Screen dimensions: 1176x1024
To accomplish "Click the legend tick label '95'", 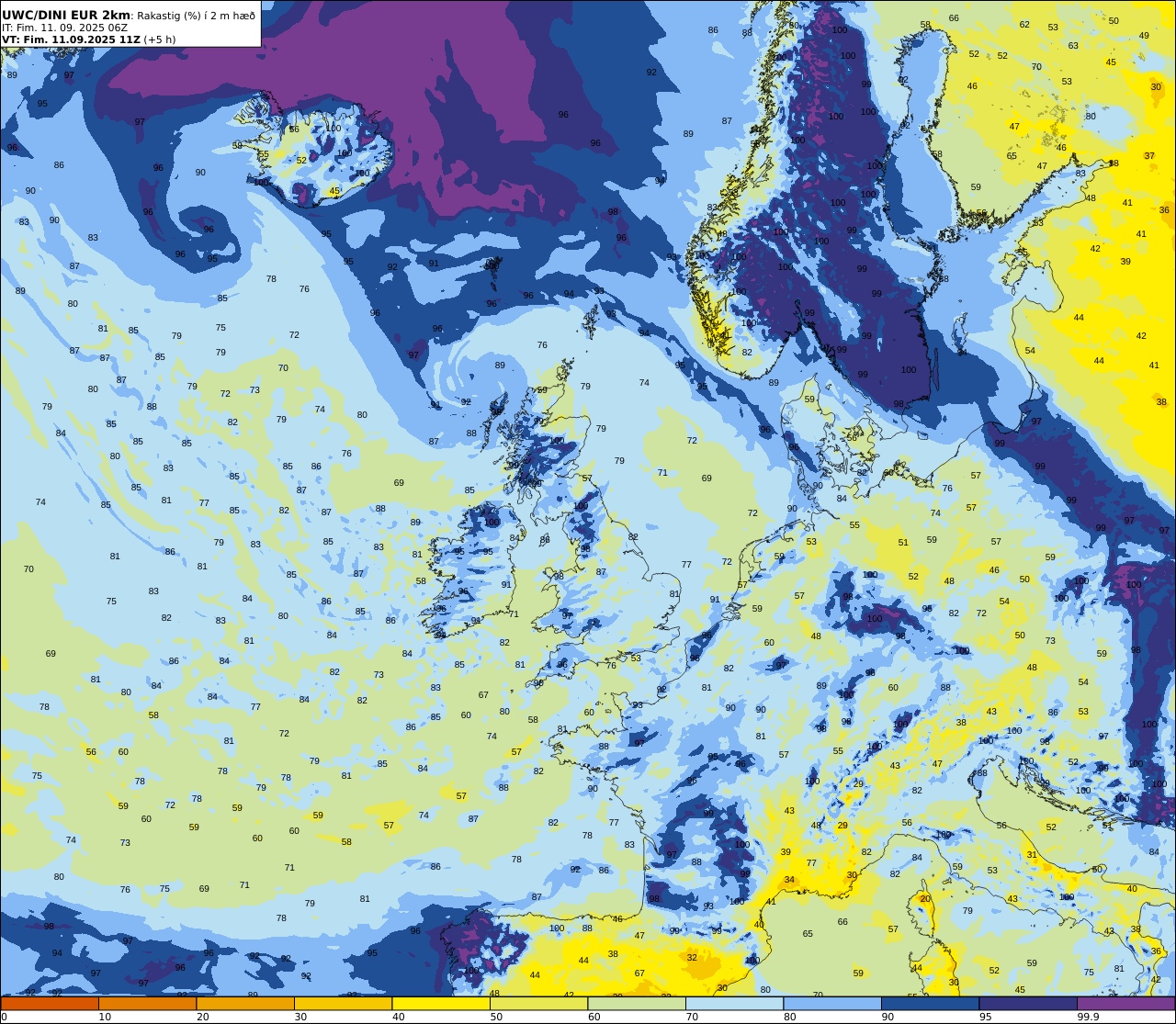I will click(986, 1017).
